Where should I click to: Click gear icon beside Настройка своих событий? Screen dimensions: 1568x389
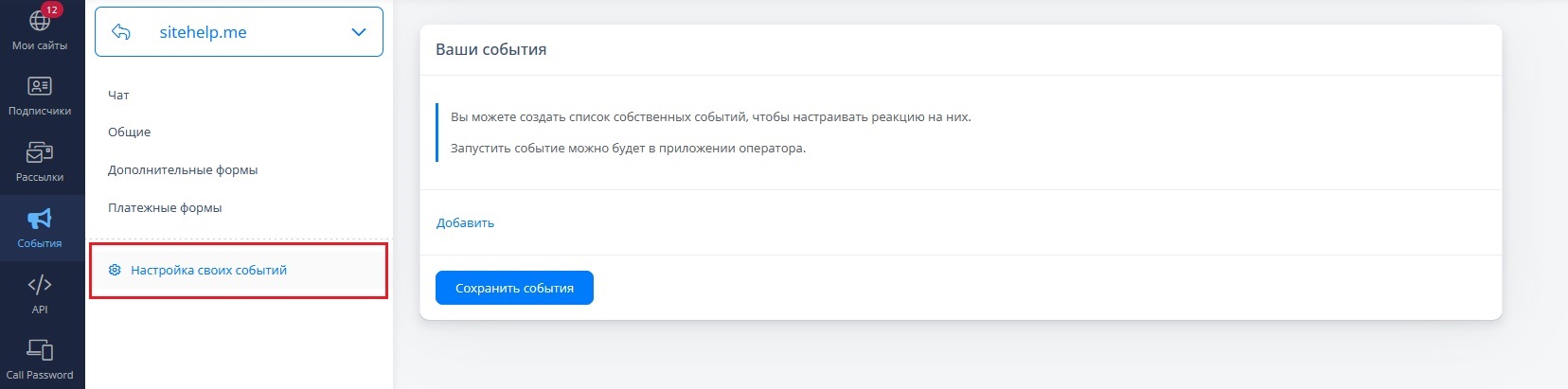(x=115, y=270)
